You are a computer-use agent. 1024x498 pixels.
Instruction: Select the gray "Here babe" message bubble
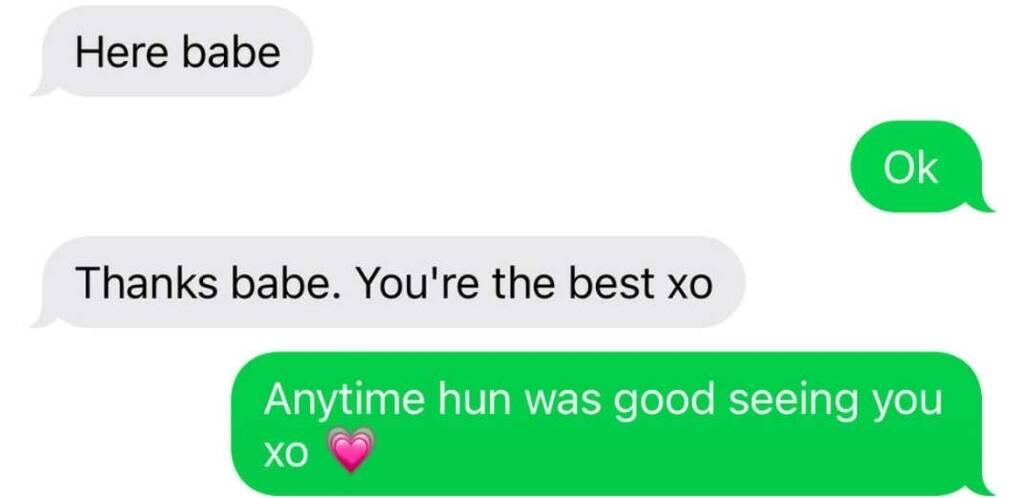(172, 52)
